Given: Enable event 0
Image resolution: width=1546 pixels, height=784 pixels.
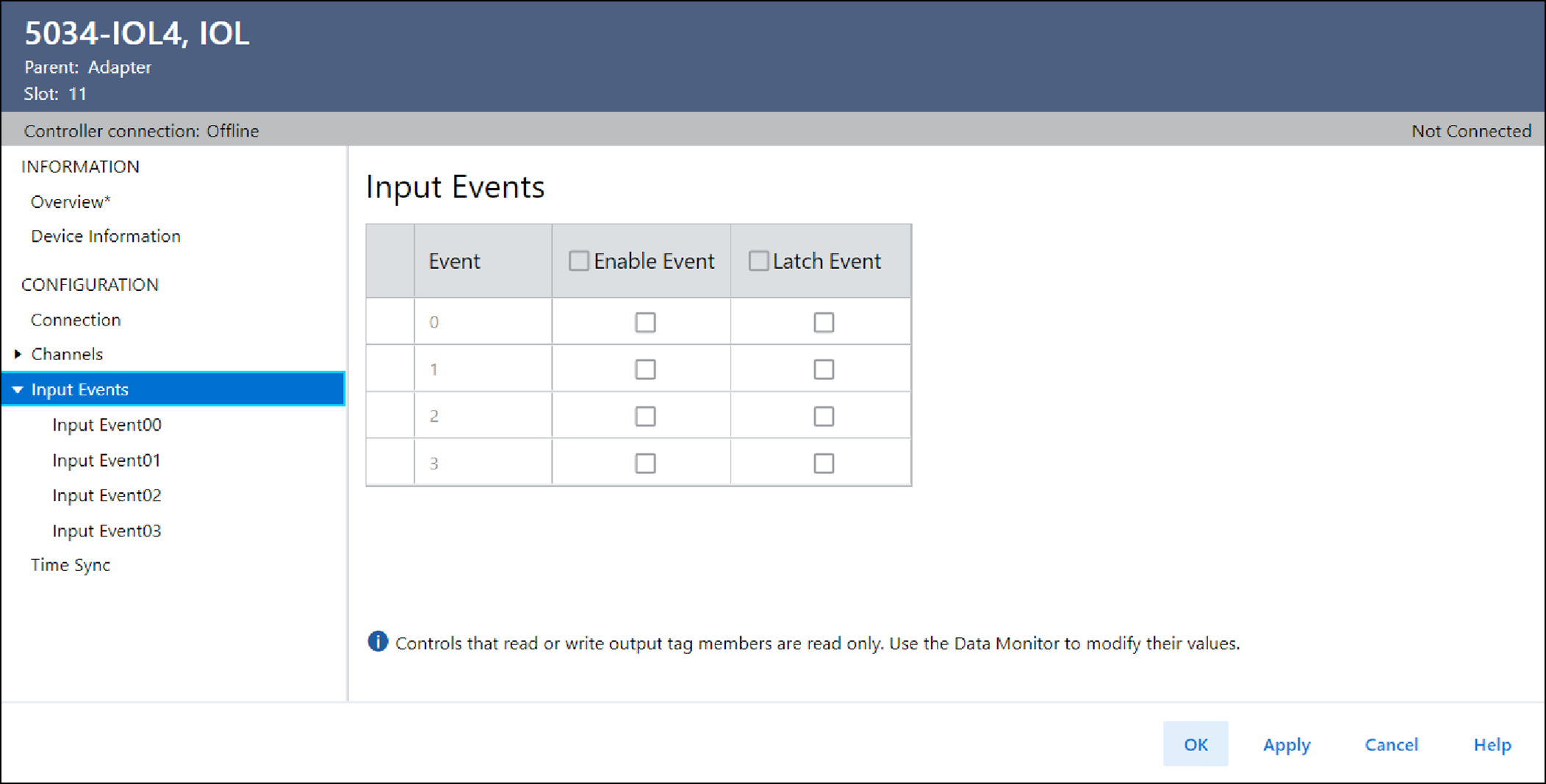Looking at the screenshot, I should [x=644, y=321].
